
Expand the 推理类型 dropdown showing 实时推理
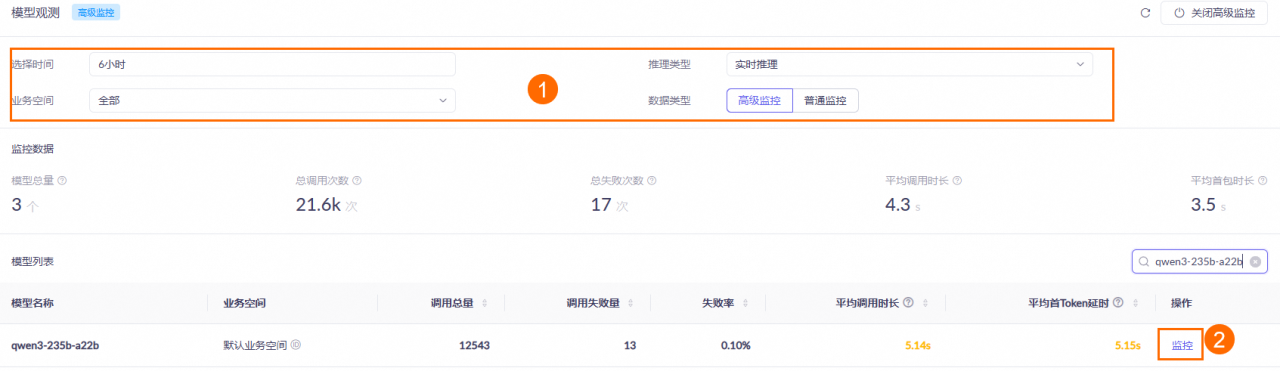click(909, 64)
